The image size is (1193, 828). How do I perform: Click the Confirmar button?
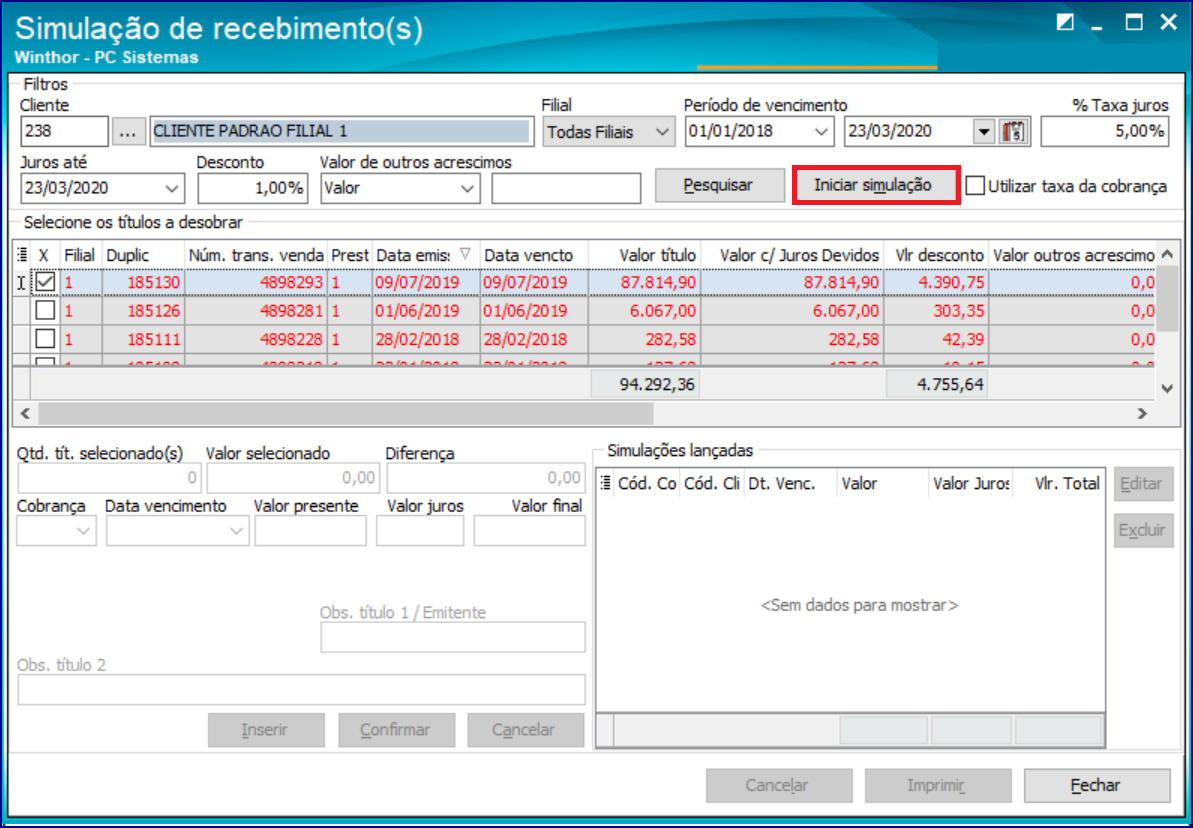[396, 730]
